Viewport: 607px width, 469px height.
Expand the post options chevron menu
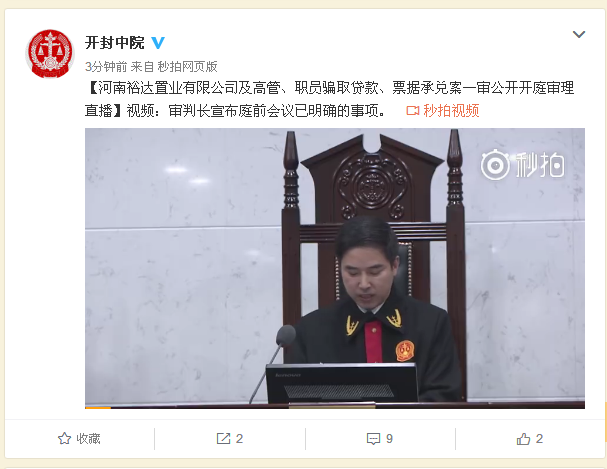(x=579, y=34)
